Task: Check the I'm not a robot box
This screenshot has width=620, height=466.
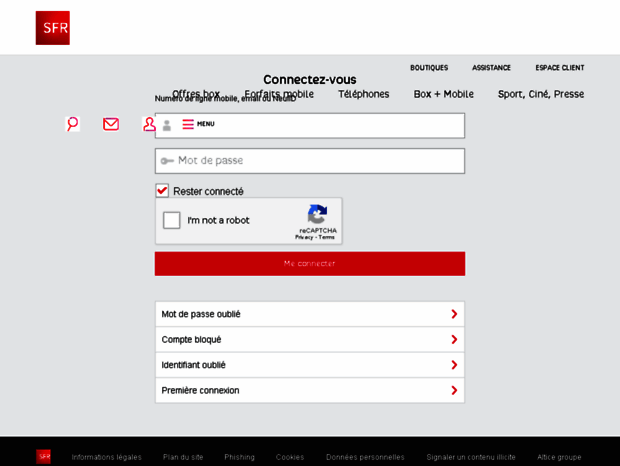Action: (x=172, y=220)
